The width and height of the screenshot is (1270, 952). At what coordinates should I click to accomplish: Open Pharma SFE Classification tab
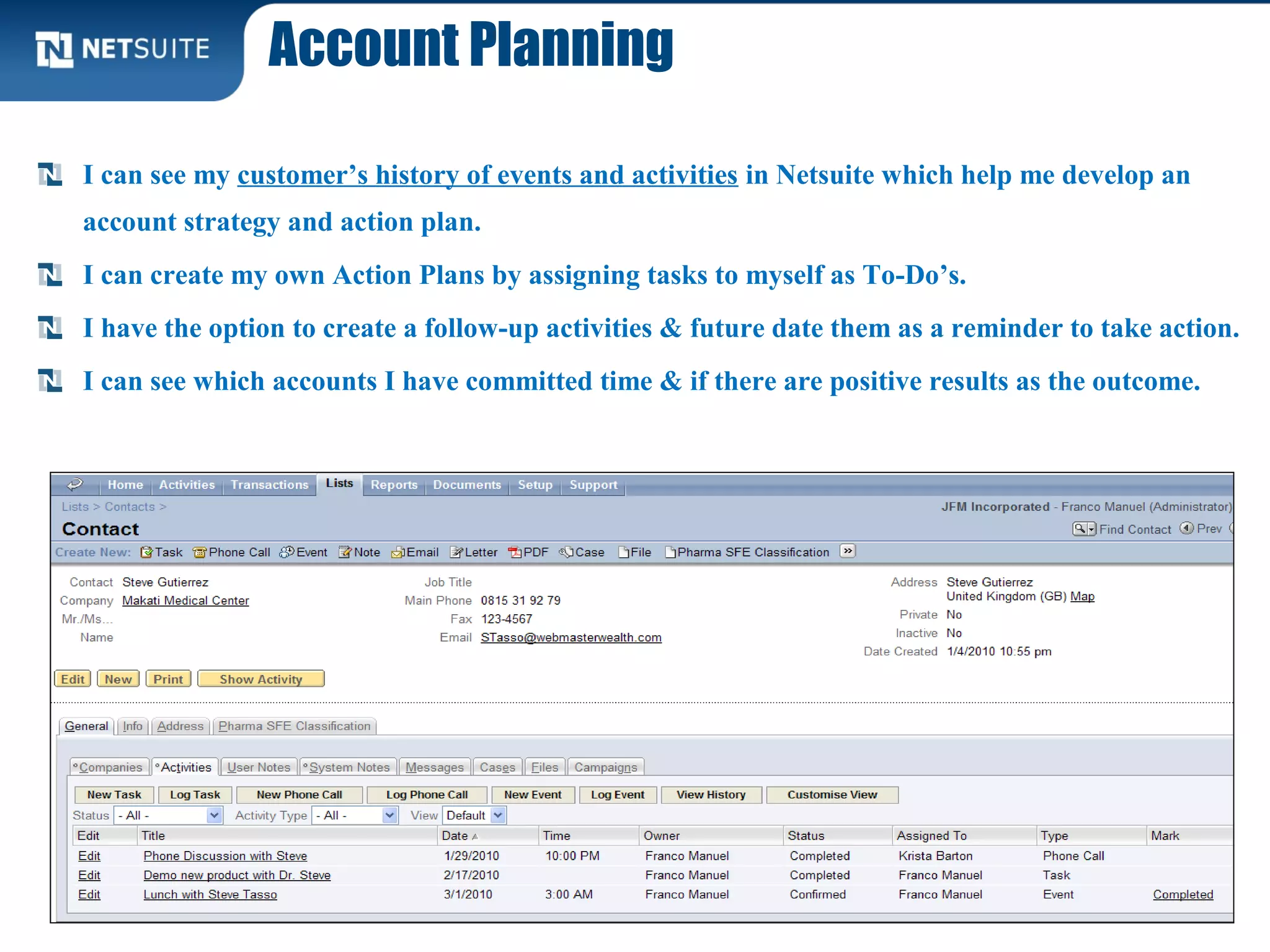pos(294,726)
